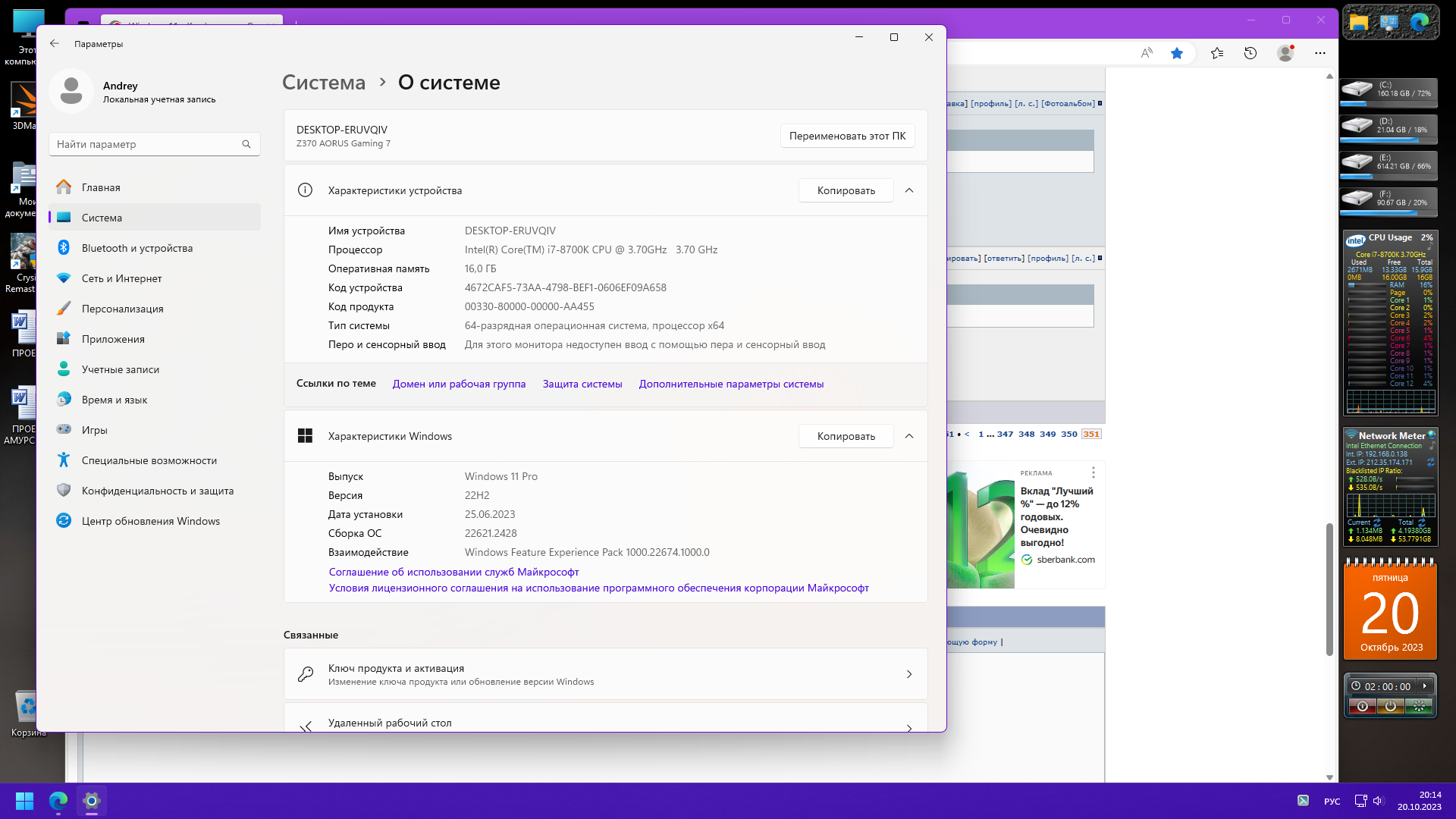The image size is (1456, 819).
Task: Collapse Характеристики устройства section chevron
Action: tap(909, 190)
